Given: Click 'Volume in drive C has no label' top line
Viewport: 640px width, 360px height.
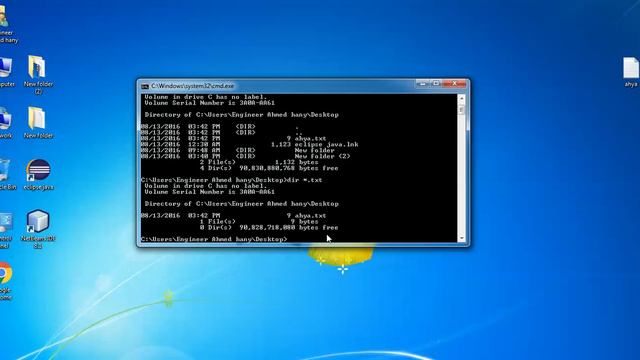Looking at the screenshot, I should pyautogui.click(x=205, y=97).
